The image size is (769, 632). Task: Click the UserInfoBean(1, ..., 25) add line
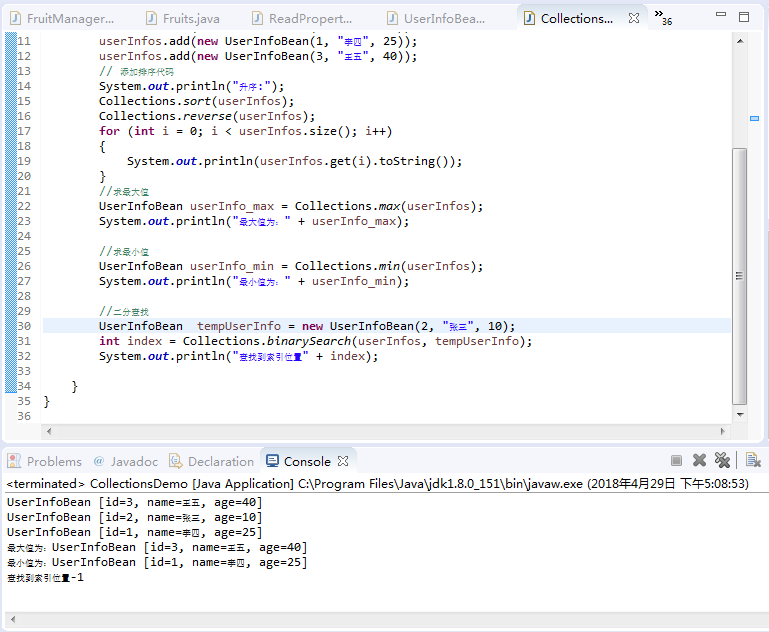[258, 41]
